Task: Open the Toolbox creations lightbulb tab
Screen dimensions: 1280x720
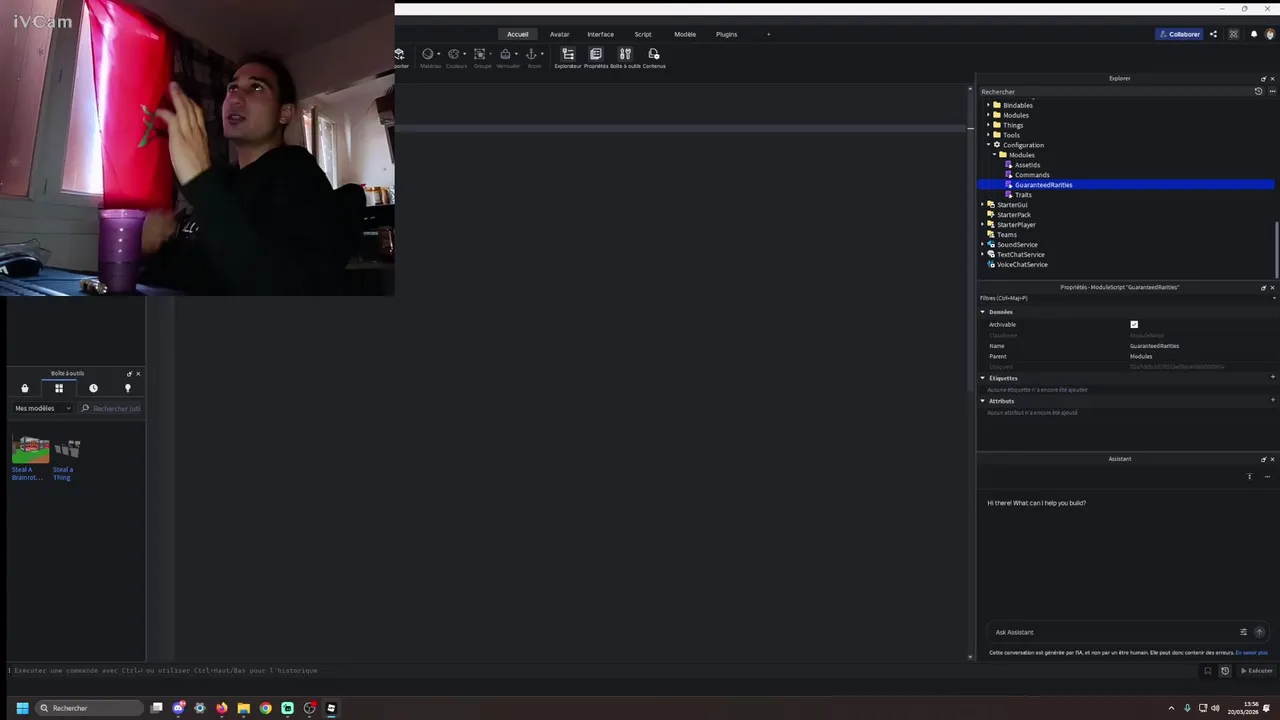Action: (127, 388)
